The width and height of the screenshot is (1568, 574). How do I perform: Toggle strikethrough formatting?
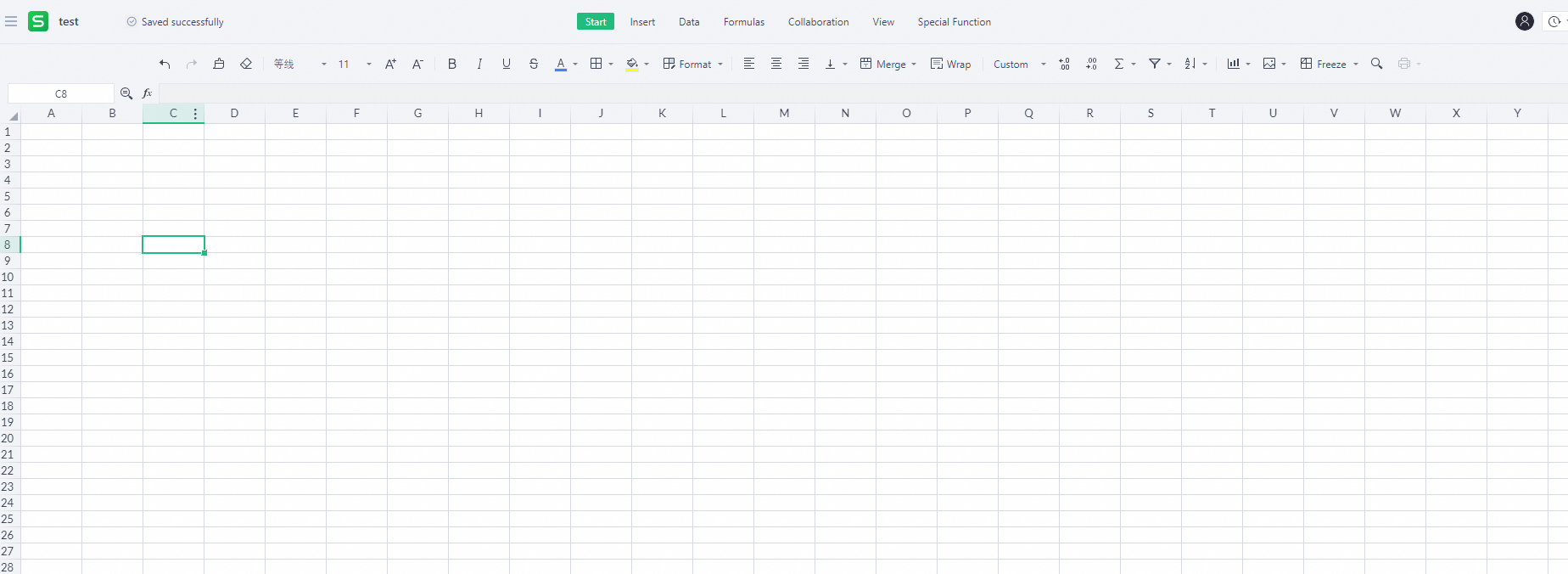(x=534, y=64)
